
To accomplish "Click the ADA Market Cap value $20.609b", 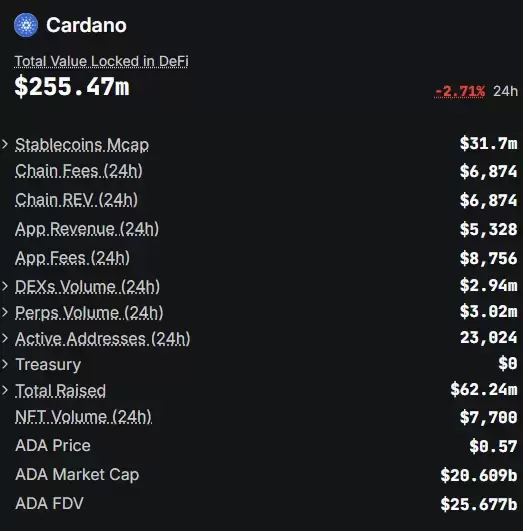I will coord(479,475).
